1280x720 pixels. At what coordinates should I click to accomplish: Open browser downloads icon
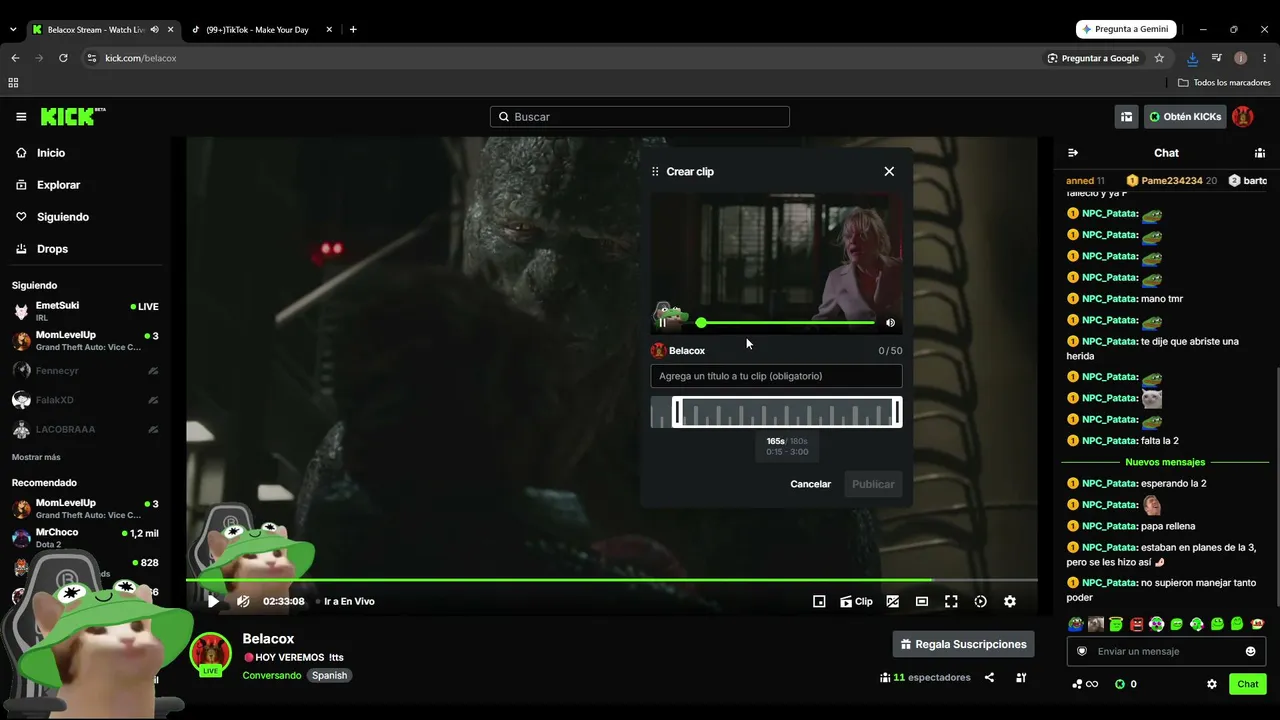1192,58
